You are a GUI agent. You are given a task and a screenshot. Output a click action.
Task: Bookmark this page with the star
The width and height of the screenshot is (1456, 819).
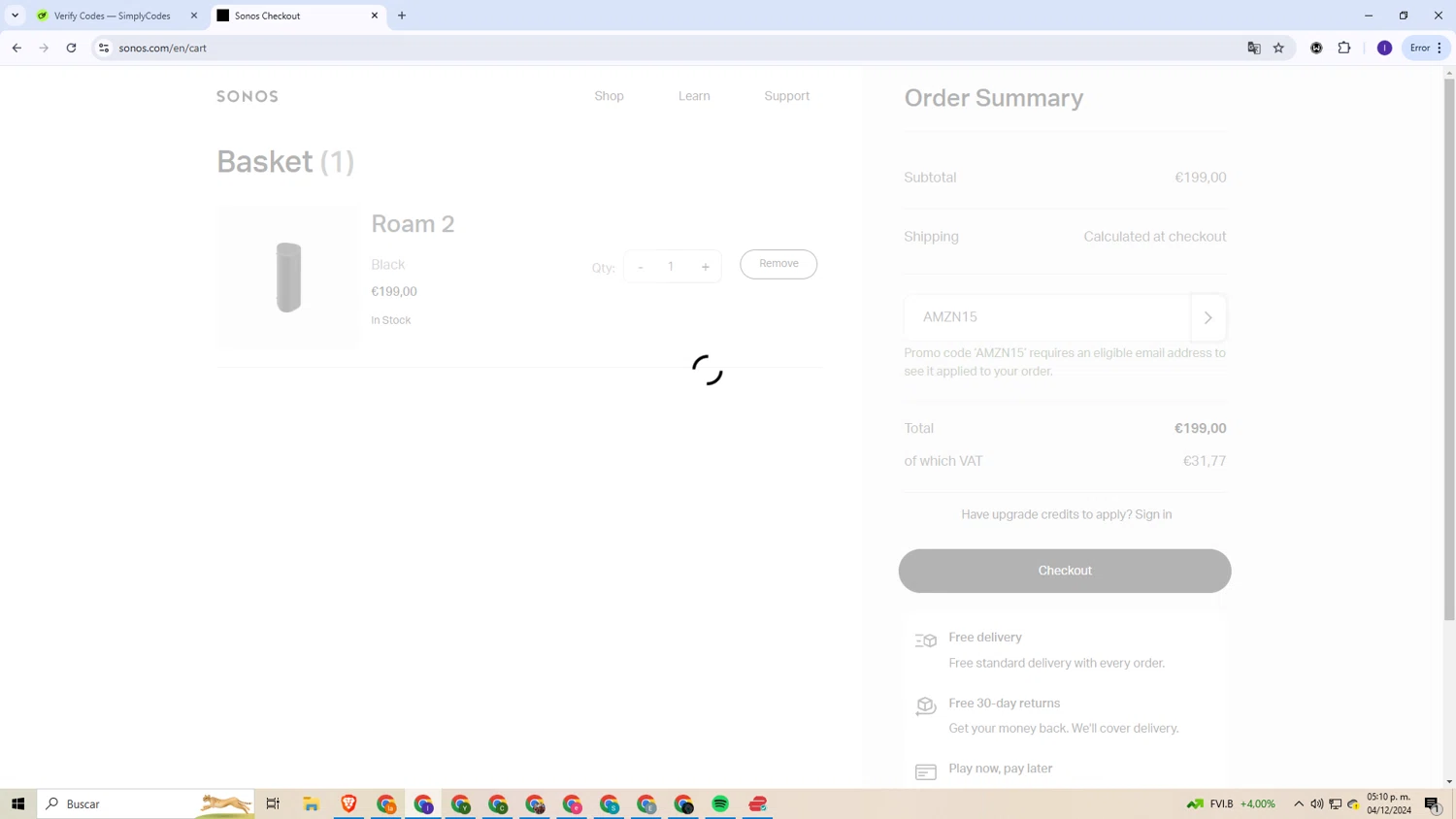tap(1279, 48)
